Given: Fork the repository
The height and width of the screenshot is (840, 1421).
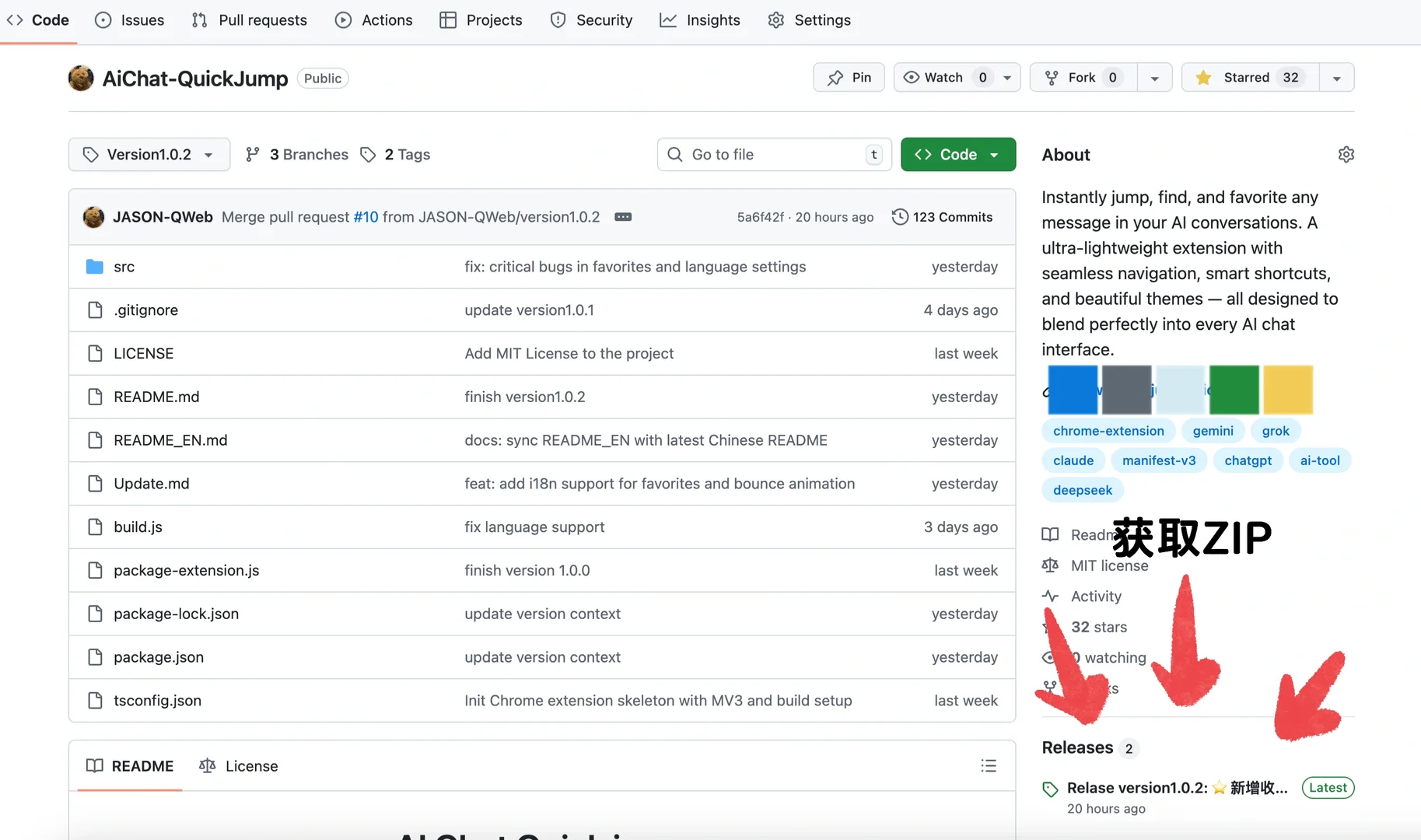Looking at the screenshot, I should (1083, 78).
